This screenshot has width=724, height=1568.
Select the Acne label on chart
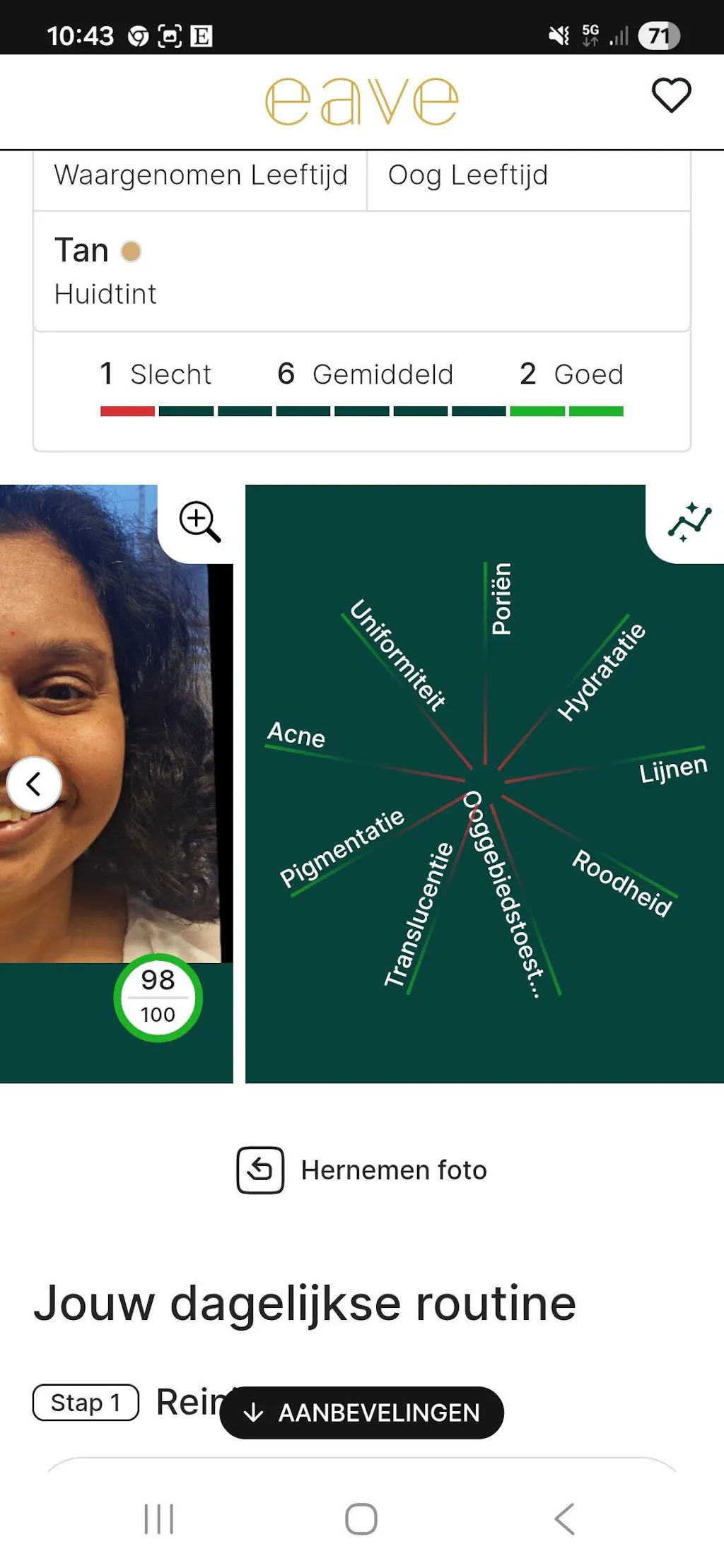(296, 735)
